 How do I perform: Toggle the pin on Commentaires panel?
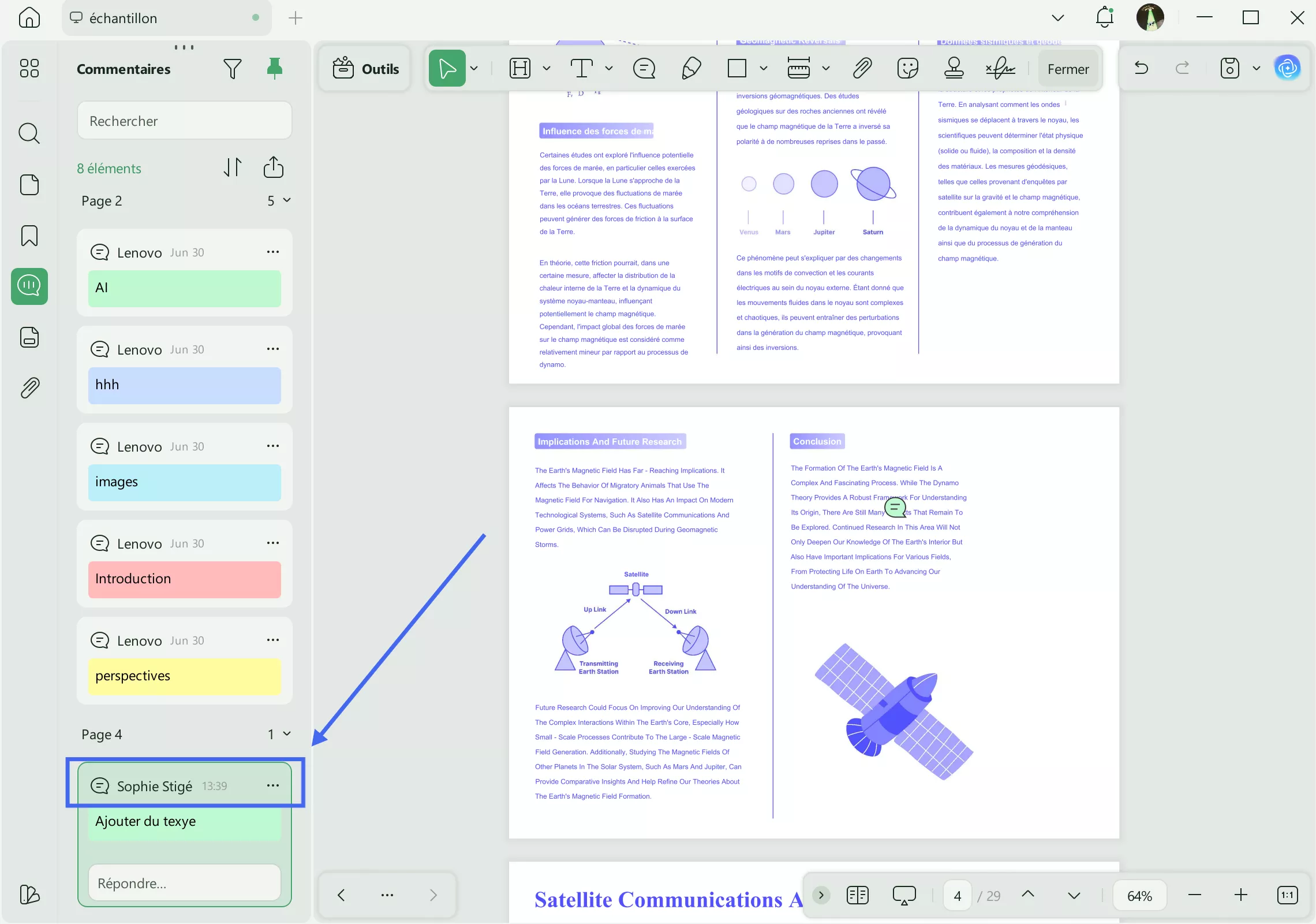pyautogui.click(x=275, y=69)
